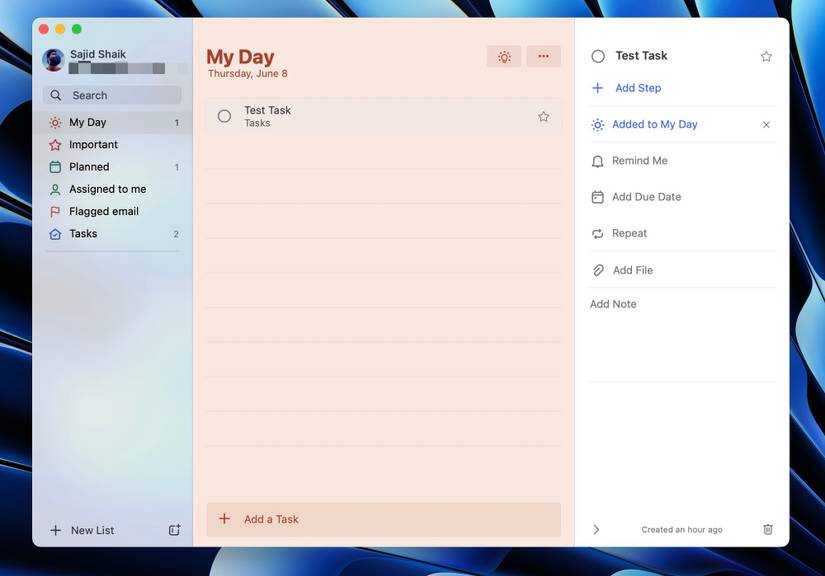The width and height of the screenshot is (825, 576).
Task: Click the bell Remind Me option
Action: tap(682, 161)
